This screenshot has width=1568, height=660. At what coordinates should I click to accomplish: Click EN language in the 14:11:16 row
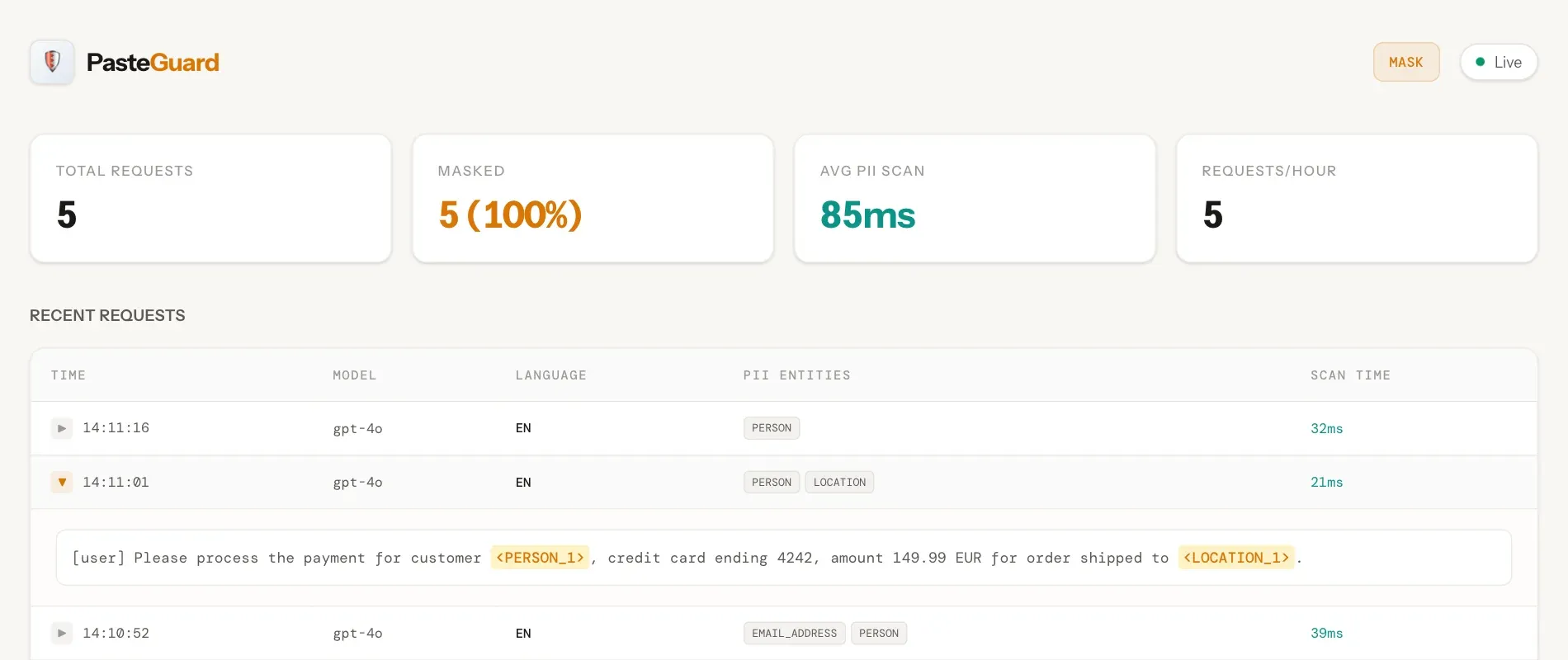click(x=523, y=428)
